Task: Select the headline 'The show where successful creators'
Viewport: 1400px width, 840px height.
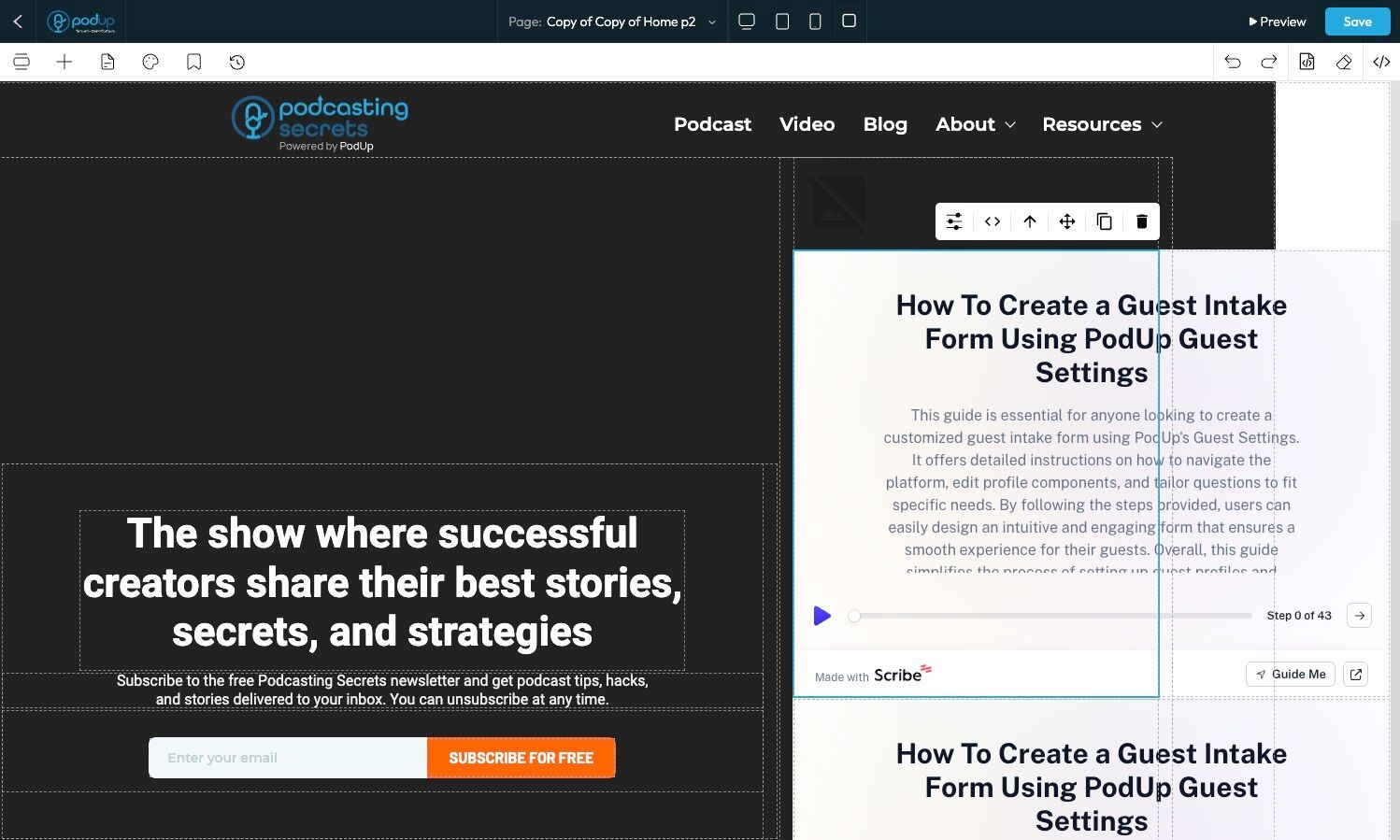Action: point(382,583)
